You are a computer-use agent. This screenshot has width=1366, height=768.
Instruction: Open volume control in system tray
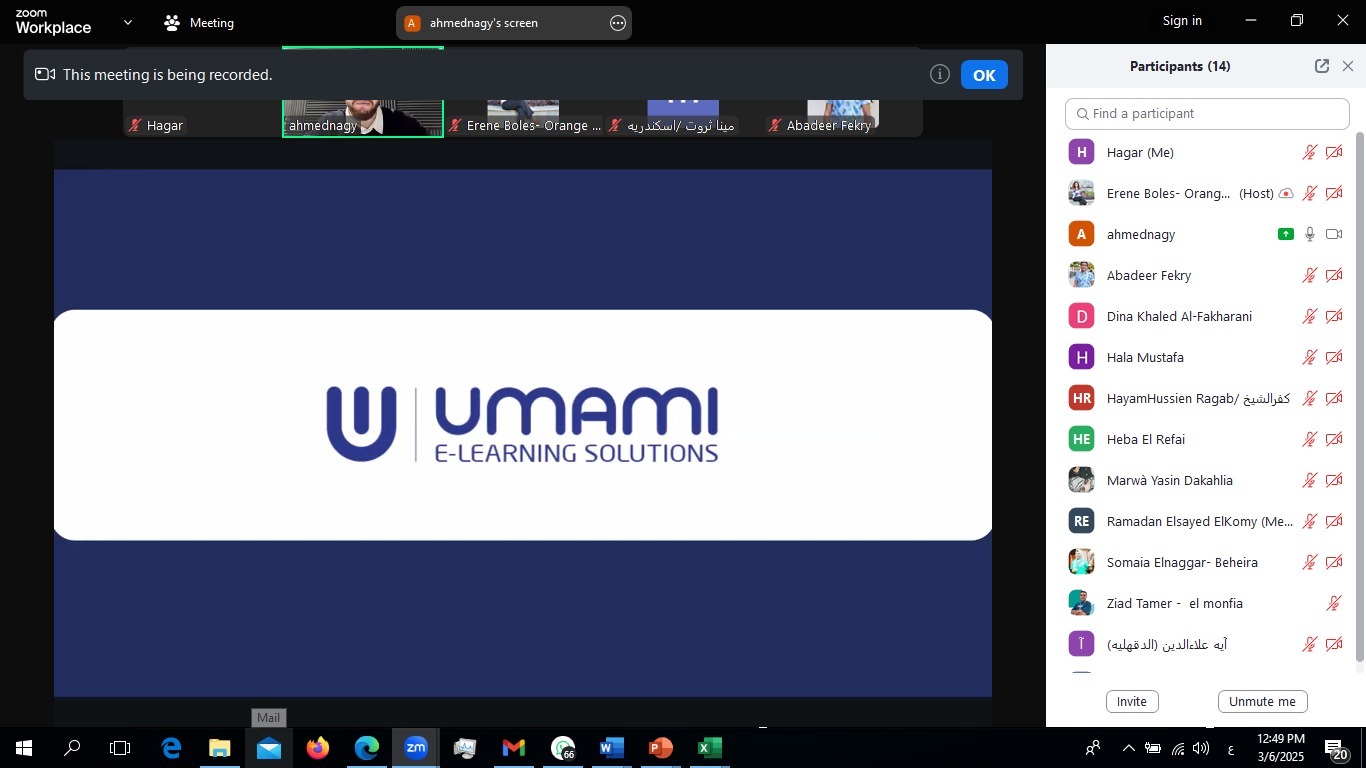[x=1201, y=748]
